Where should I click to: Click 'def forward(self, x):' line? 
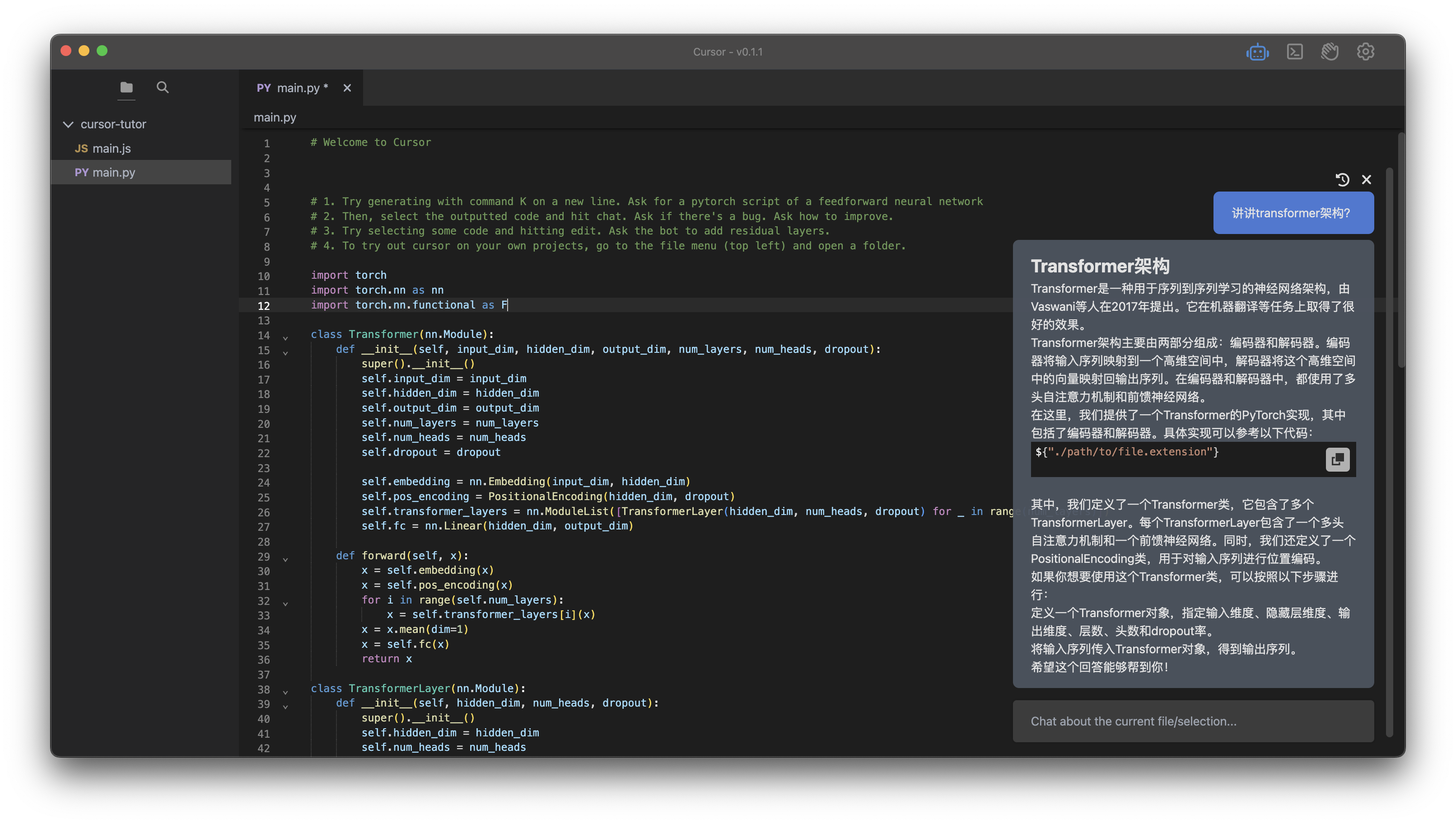tap(402, 556)
